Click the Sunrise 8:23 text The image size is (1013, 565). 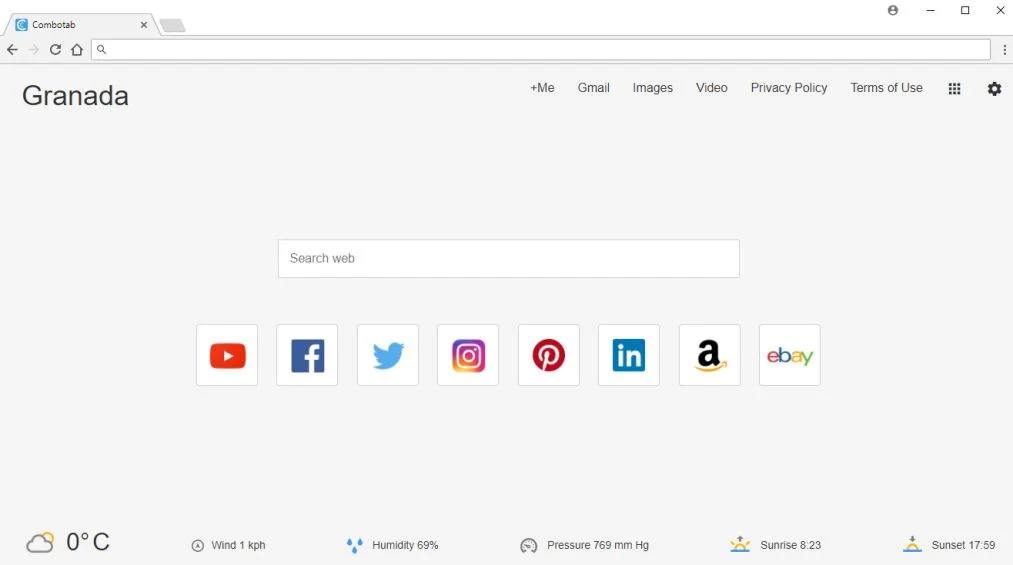pos(790,546)
